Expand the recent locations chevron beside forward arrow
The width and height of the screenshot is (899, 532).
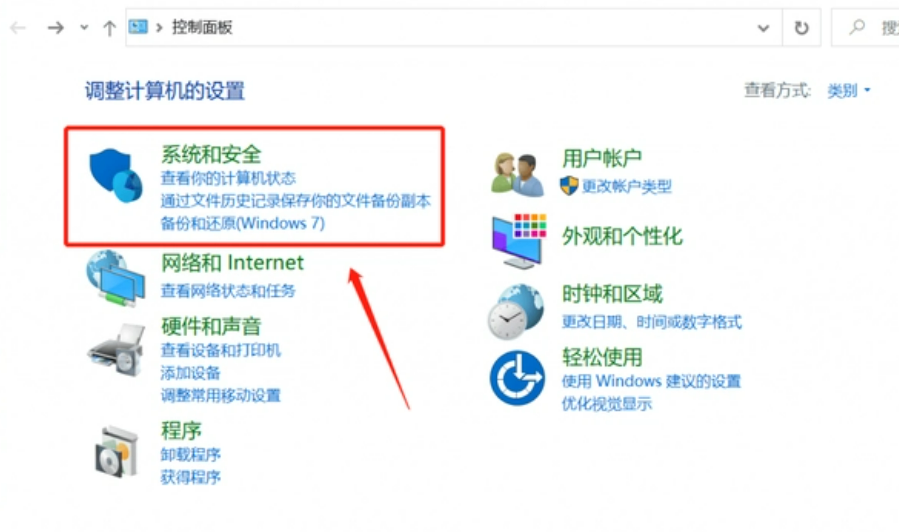click(84, 27)
